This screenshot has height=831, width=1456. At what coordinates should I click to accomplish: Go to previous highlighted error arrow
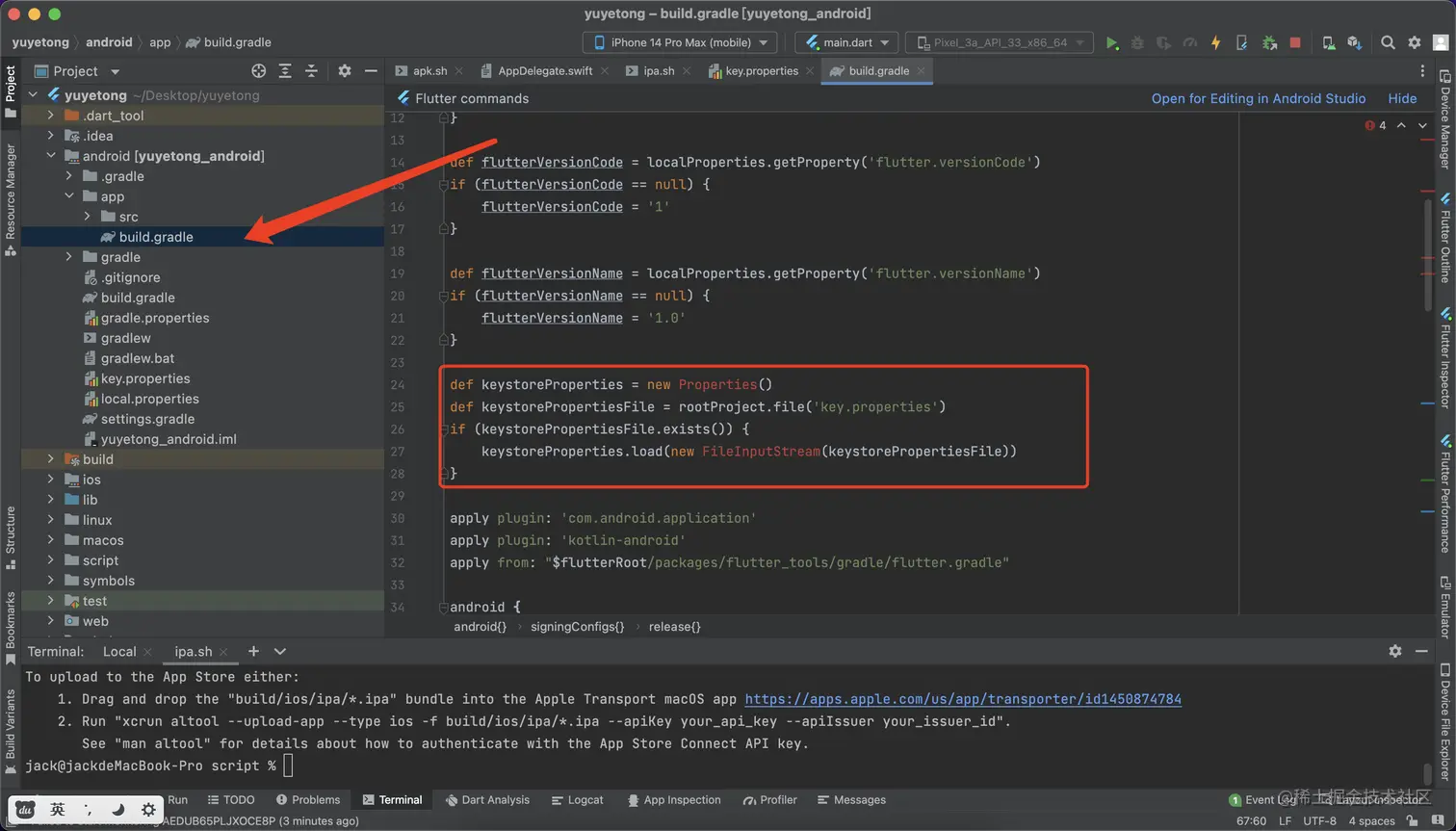(1401, 125)
